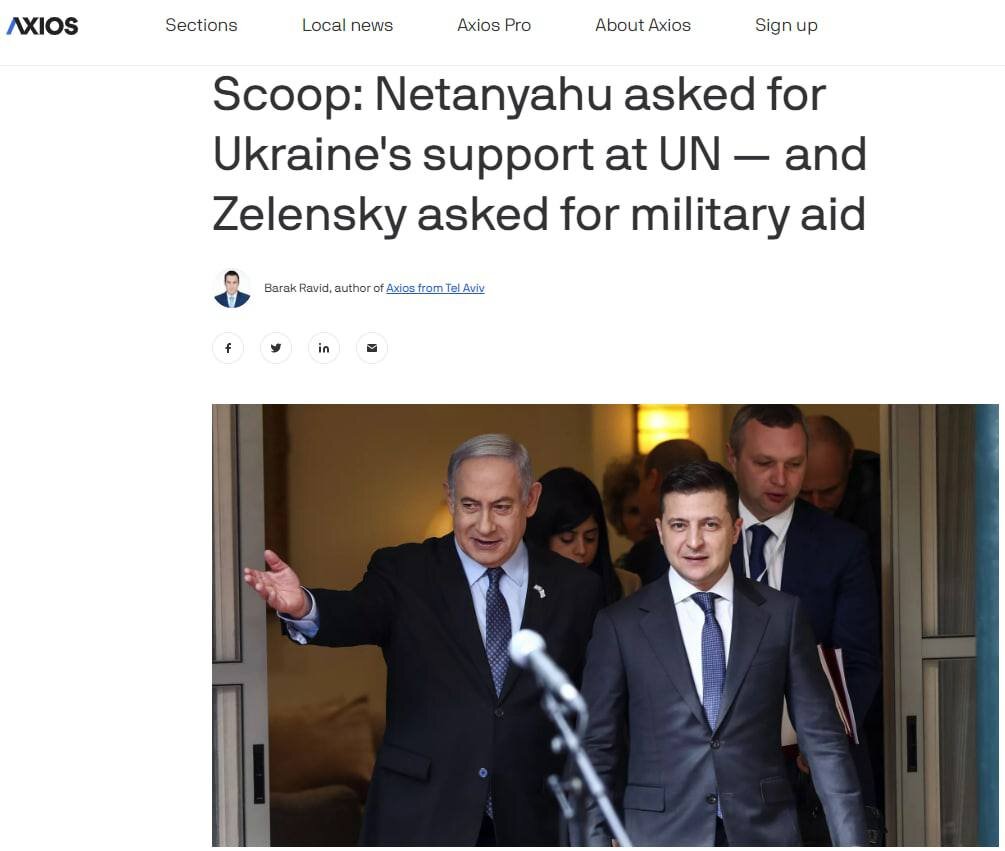
Task: Open the Netanyahu and Zelensky photo
Action: tap(605, 625)
